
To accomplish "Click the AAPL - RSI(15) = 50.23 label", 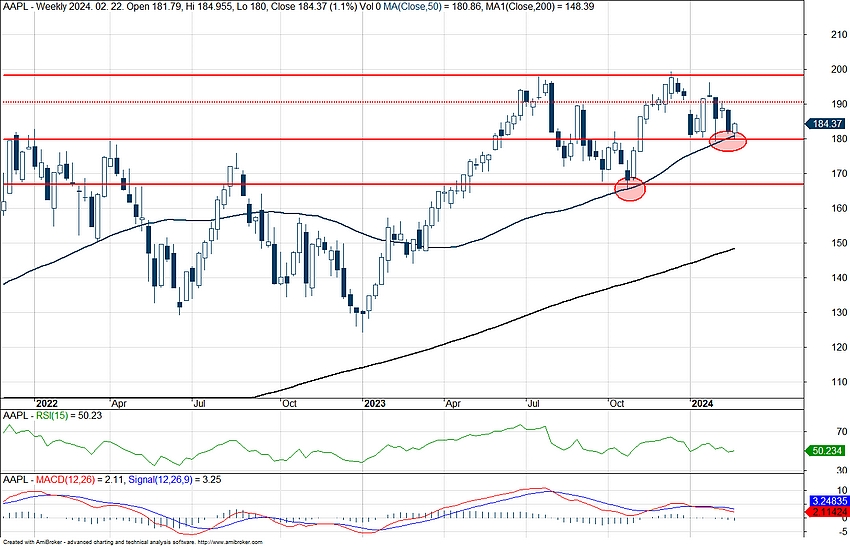I will tap(53, 416).
